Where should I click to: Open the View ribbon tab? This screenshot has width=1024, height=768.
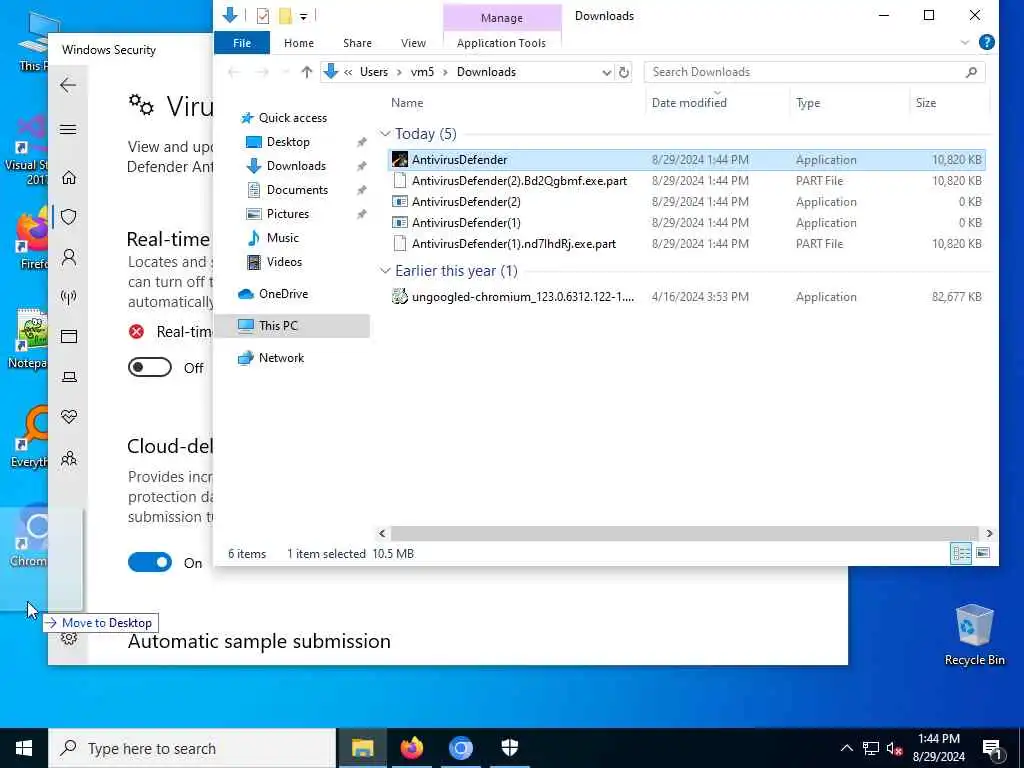click(413, 42)
